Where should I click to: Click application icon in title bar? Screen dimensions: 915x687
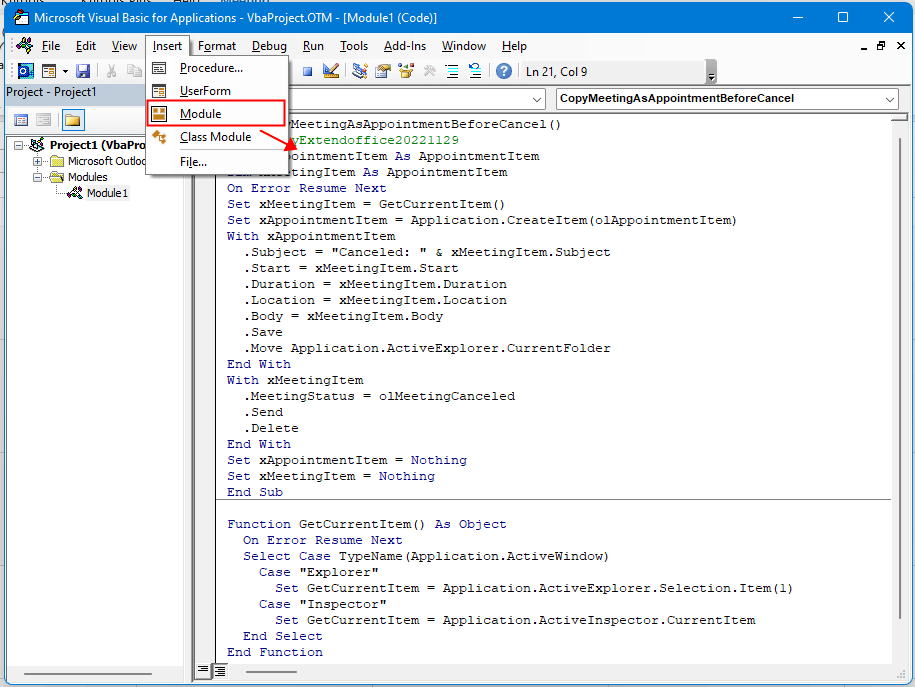point(21,18)
